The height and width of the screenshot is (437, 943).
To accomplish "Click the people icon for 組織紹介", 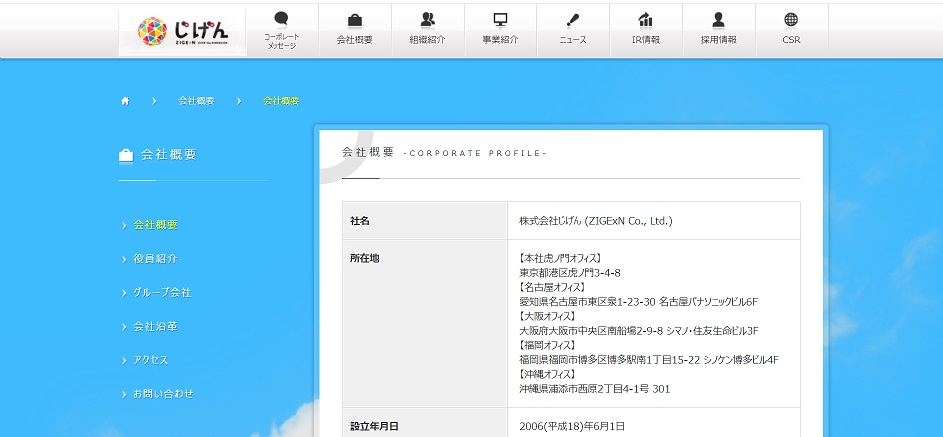I will [428, 19].
